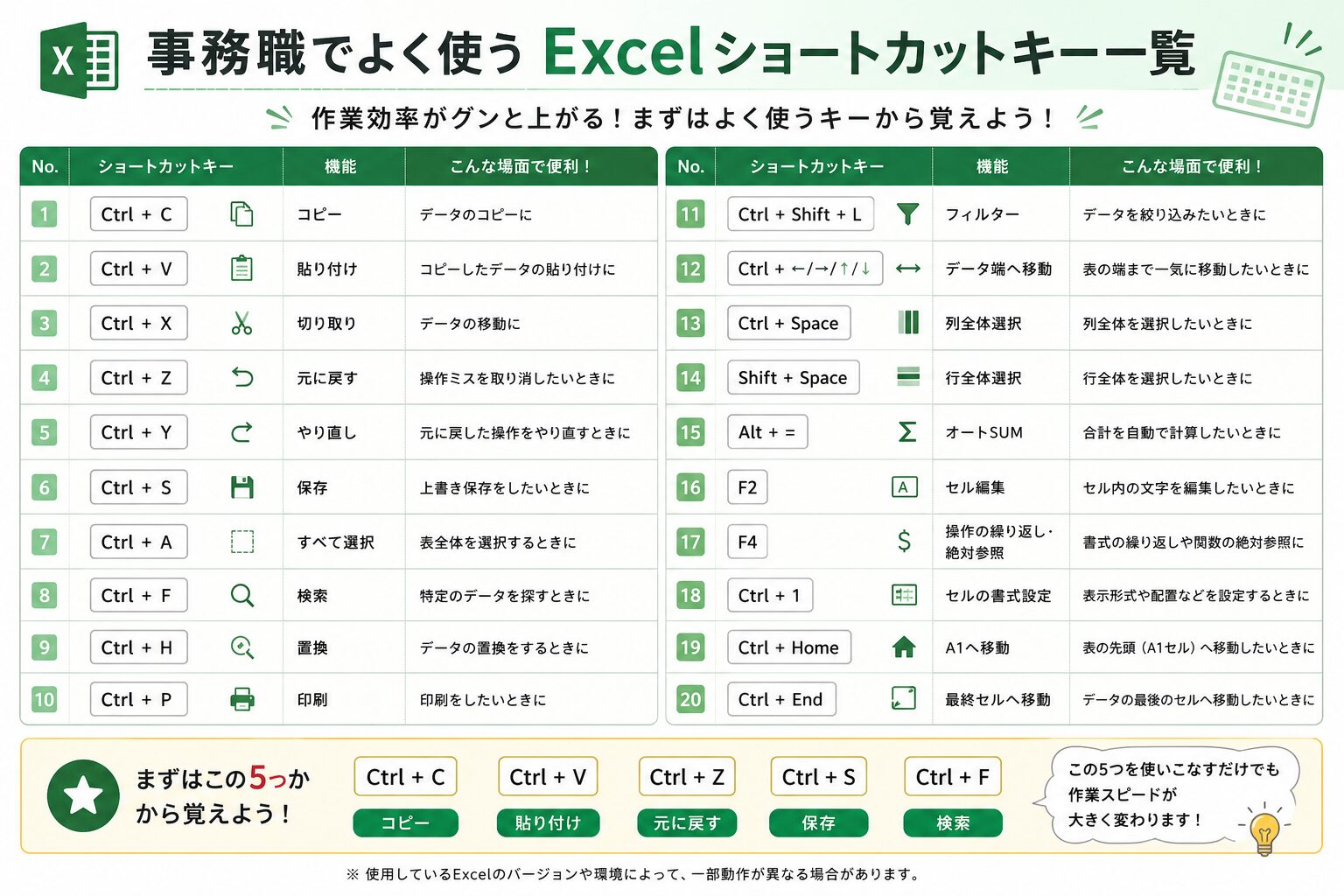
Task: Click the Ctrl + End key box
Action: [x=781, y=699]
